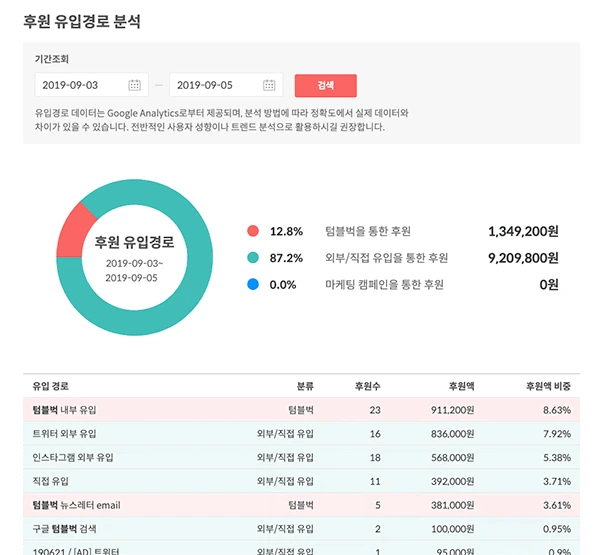
Task: Click amount 1,349,200원
Action: pyautogui.click(x=523, y=231)
